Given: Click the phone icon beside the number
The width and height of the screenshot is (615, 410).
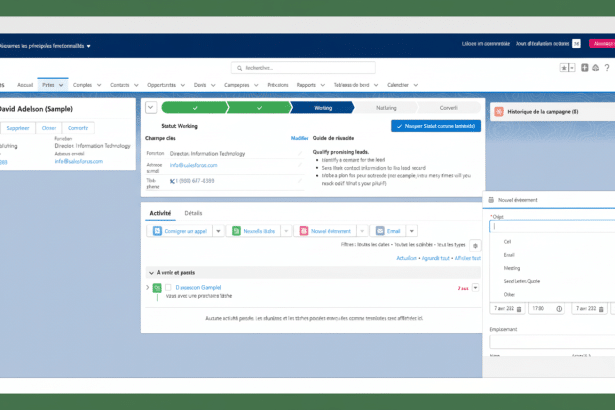Looking at the screenshot, I should click(172, 181).
